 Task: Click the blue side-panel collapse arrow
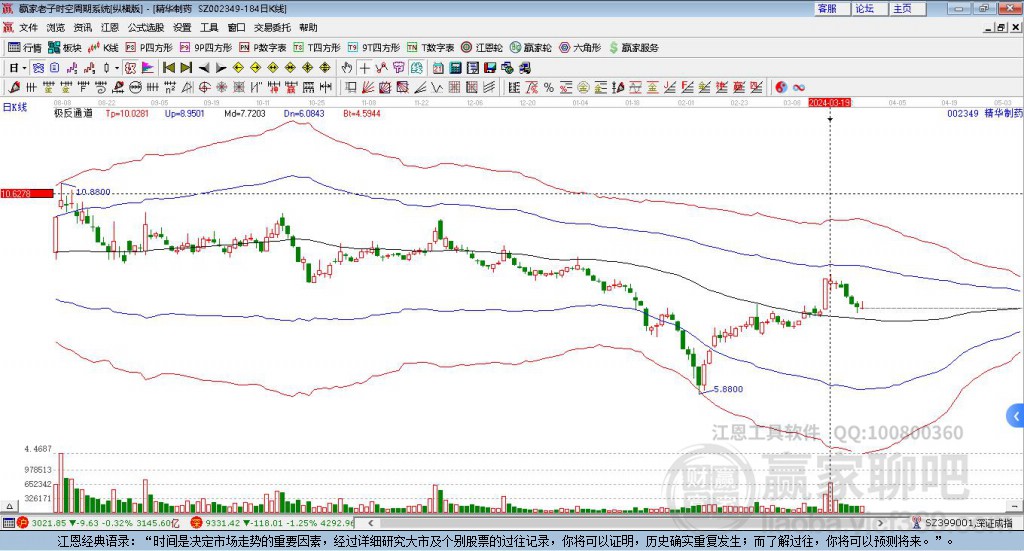pyautogui.click(x=1016, y=416)
